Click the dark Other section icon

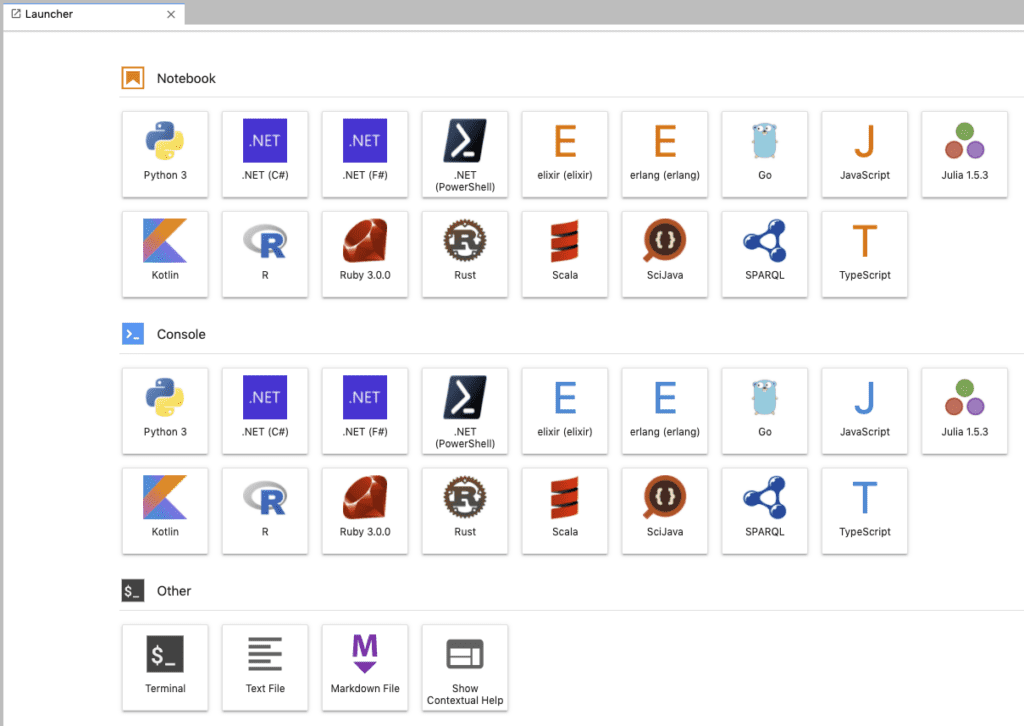tap(133, 590)
